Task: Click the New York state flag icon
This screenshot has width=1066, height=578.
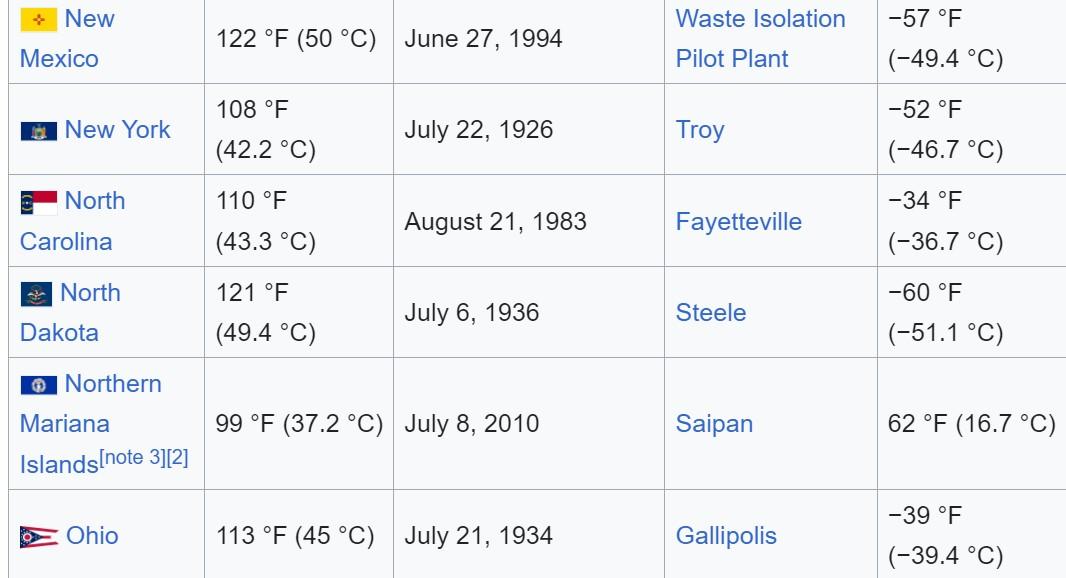Action: pos(39,131)
